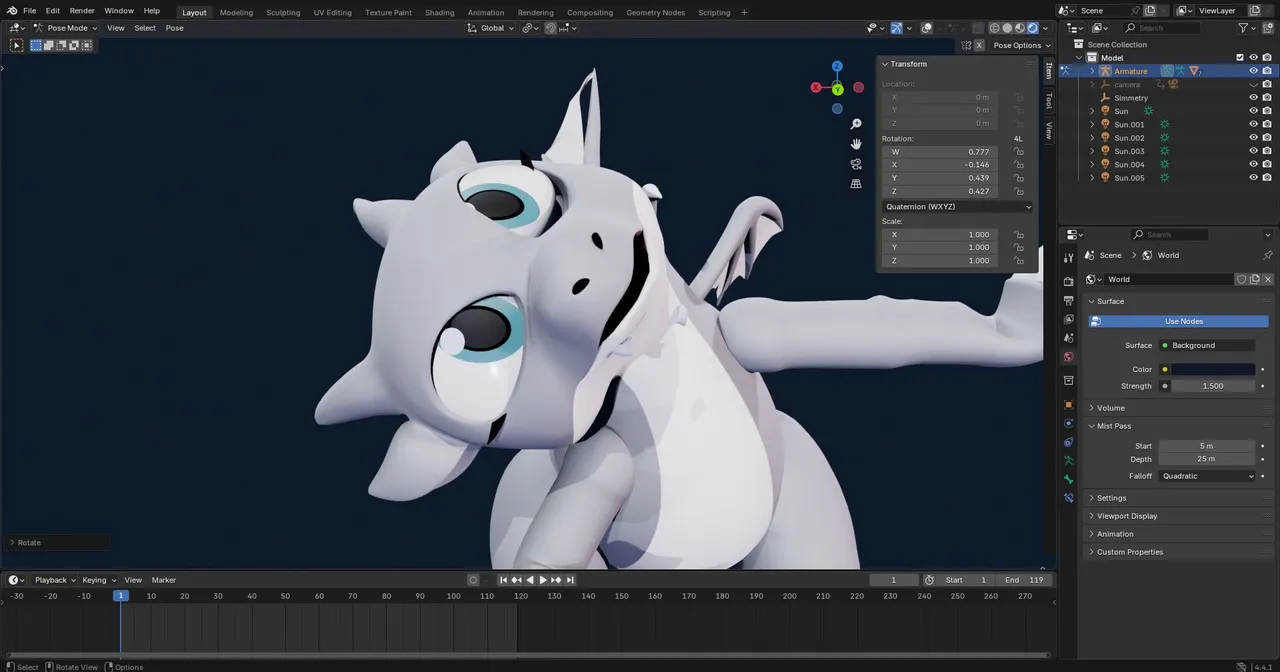1280x672 pixels.
Task: Click the blue Z axis of the navigation gizmo
Action: click(x=837, y=66)
